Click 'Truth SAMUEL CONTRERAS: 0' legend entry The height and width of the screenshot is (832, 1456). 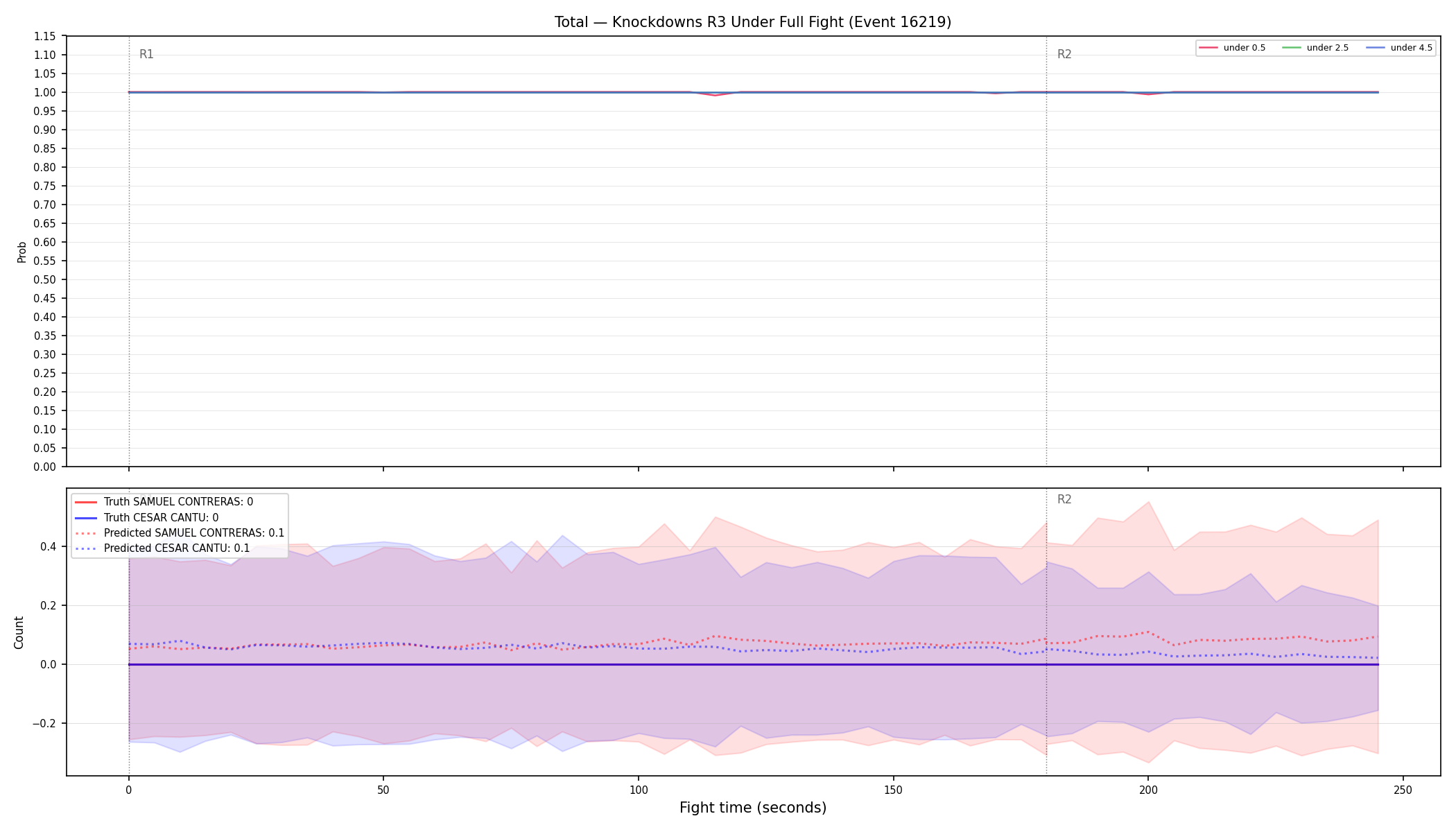tap(164, 502)
